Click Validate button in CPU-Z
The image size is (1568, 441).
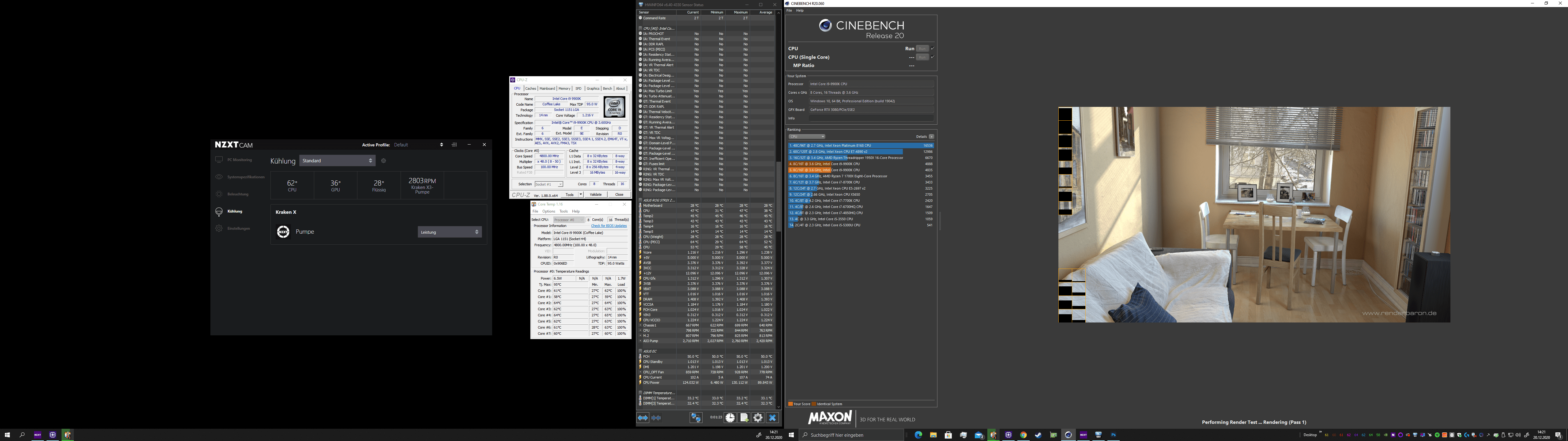click(x=596, y=194)
